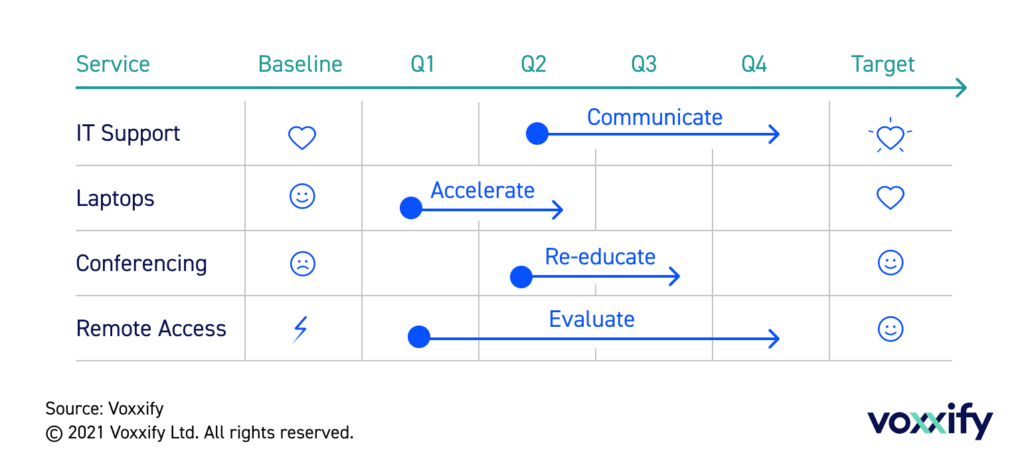Screen dimensions: 1024x465
Task: Click the Conferencing baseline sad face icon
Action: pos(302,264)
